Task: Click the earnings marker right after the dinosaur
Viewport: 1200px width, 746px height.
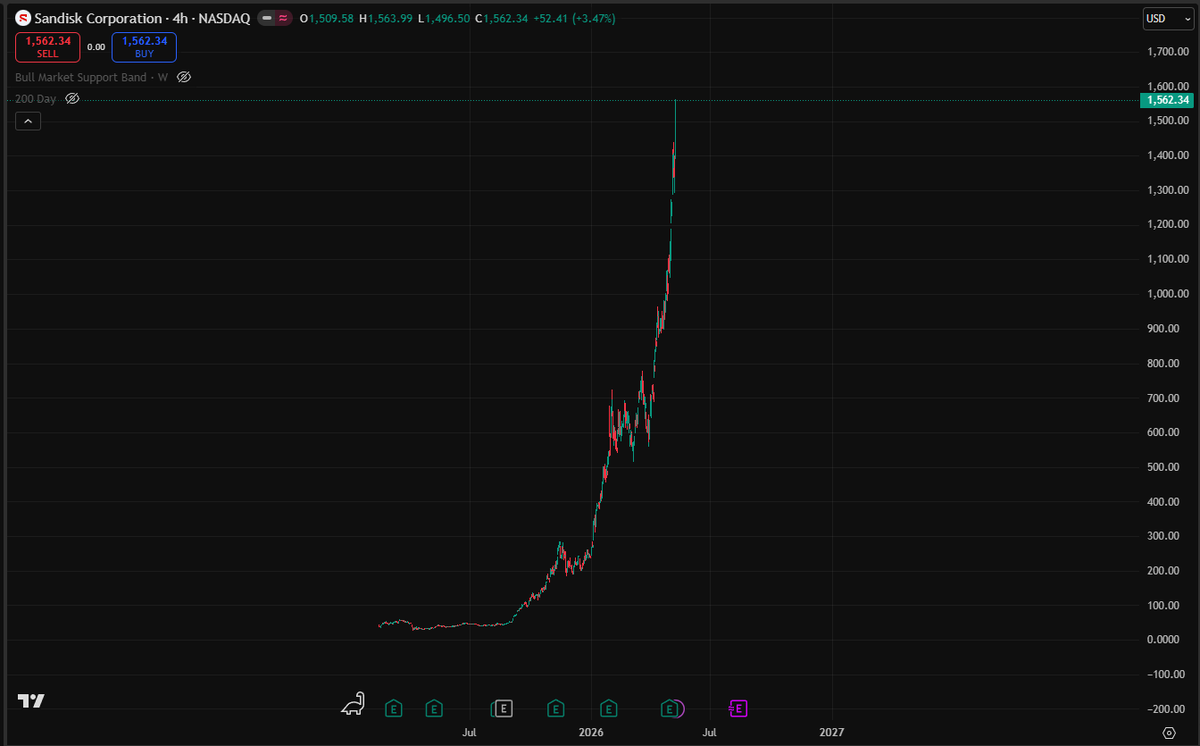Action: coord(393,709)
